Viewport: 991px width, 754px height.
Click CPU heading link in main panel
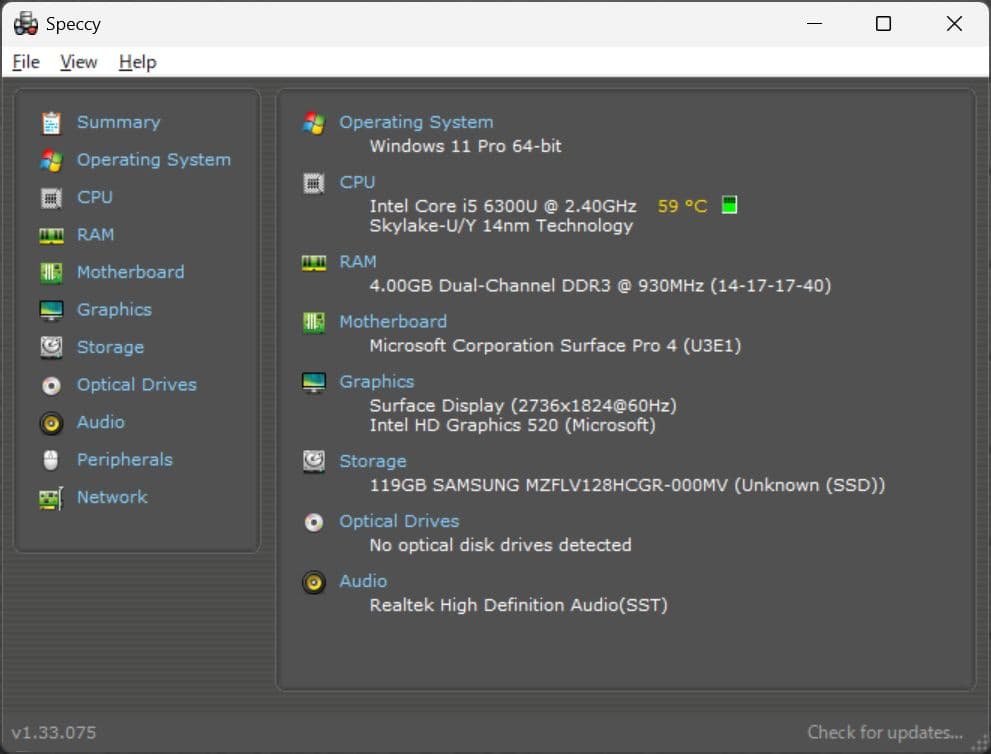[x=358, y=182]
